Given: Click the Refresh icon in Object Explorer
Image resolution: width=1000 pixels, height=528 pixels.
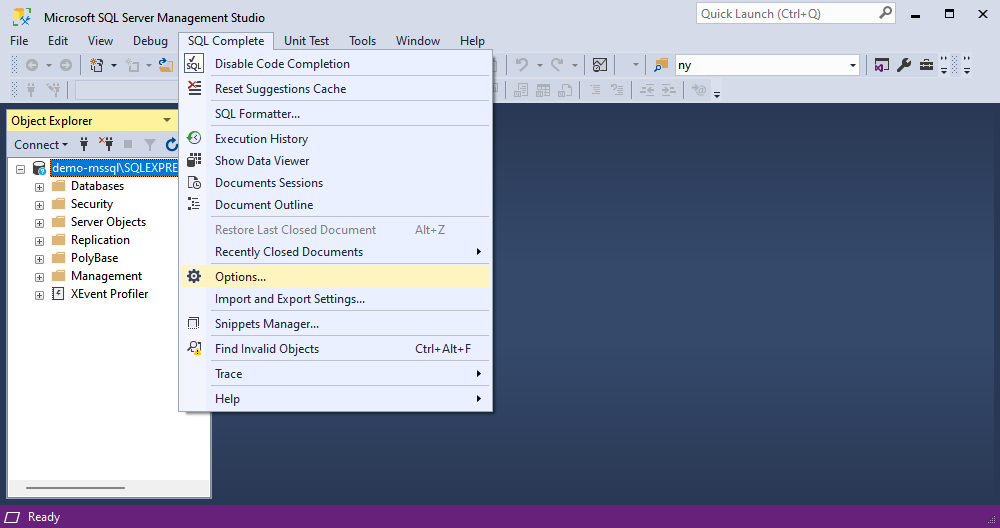Looking at the screenshot, I should [172, 145].
